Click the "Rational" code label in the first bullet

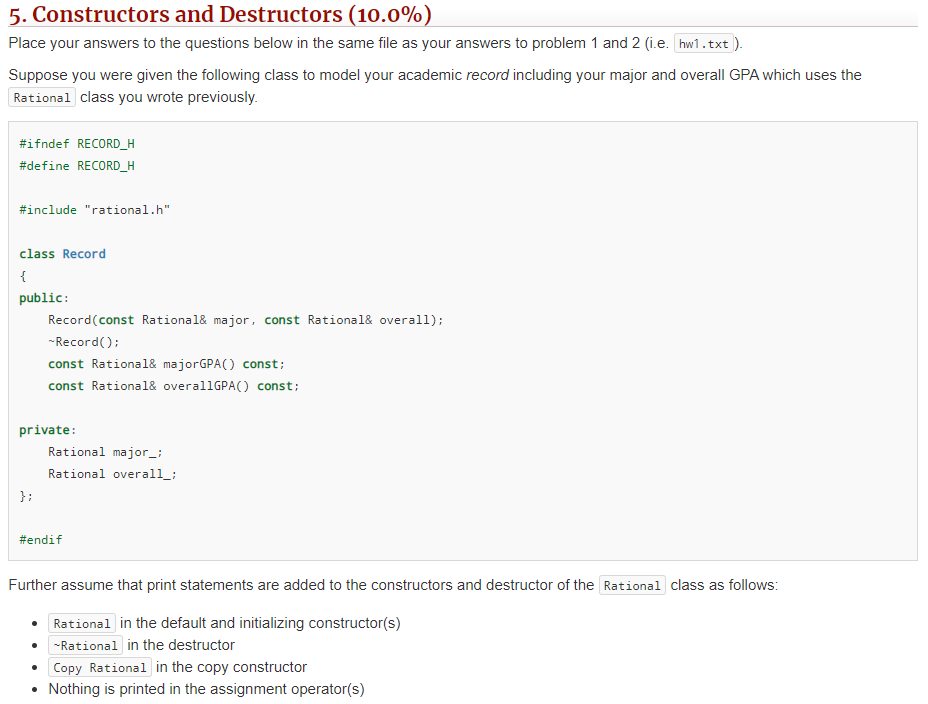tap(82, 624)
